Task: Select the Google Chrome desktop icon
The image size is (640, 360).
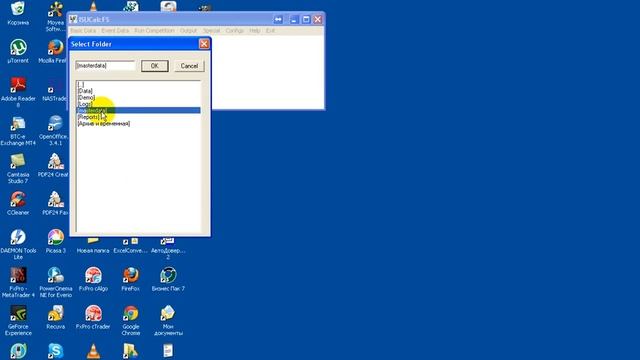Action: [131, 320]
